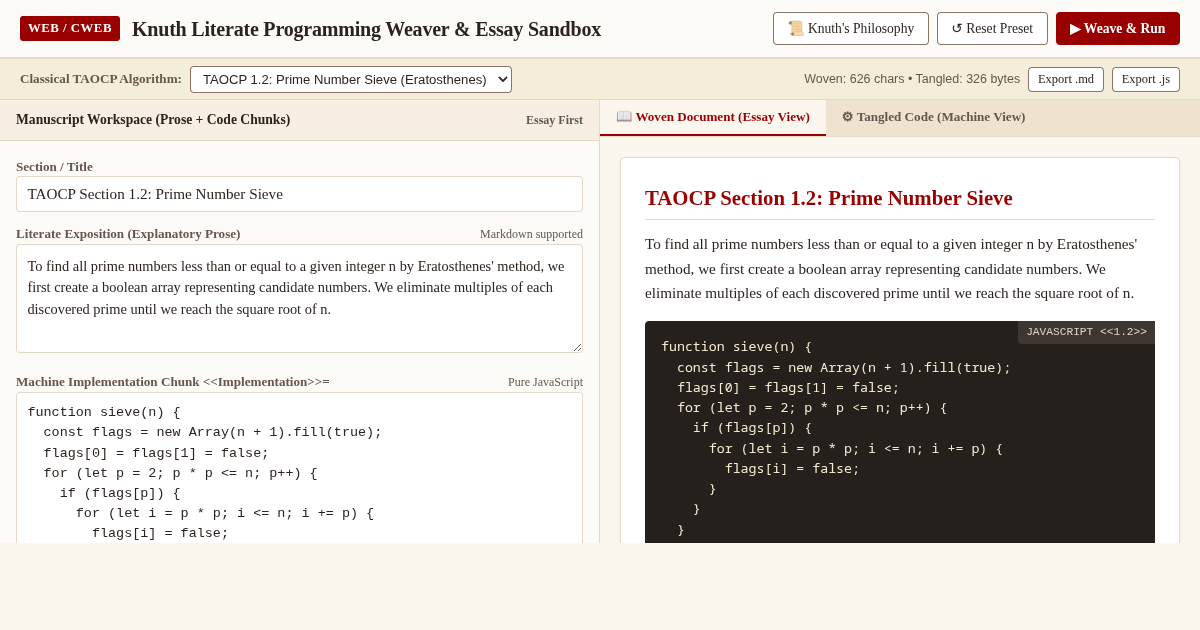
Task: Click the Woven 626 chars stats text
Action: pyautogui.click(x=912, y=79)
